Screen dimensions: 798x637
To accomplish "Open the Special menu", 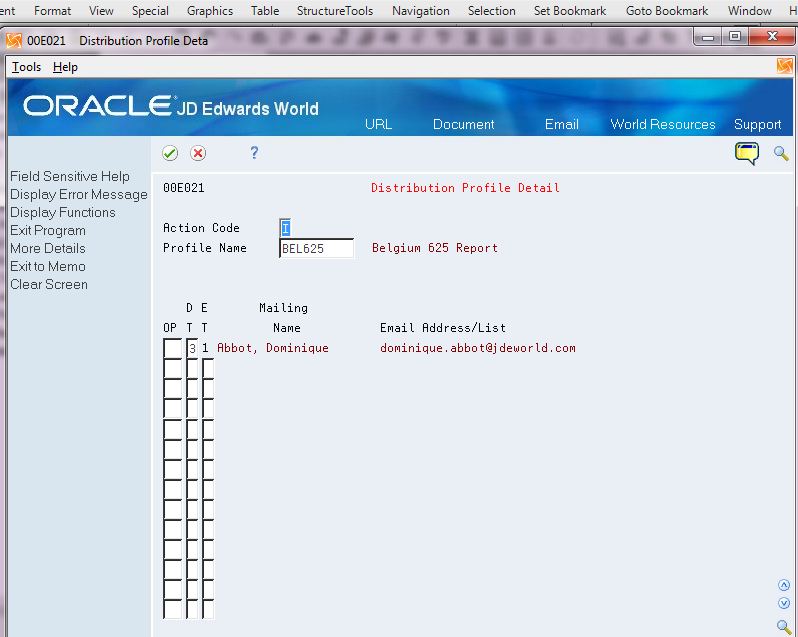I will 150,11.
